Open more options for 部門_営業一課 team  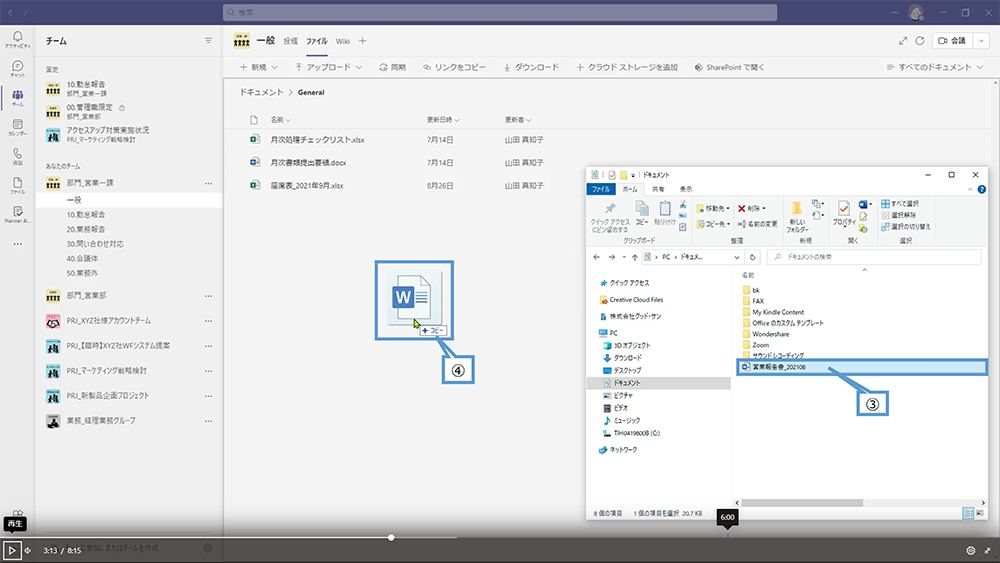tap(208, 184)
